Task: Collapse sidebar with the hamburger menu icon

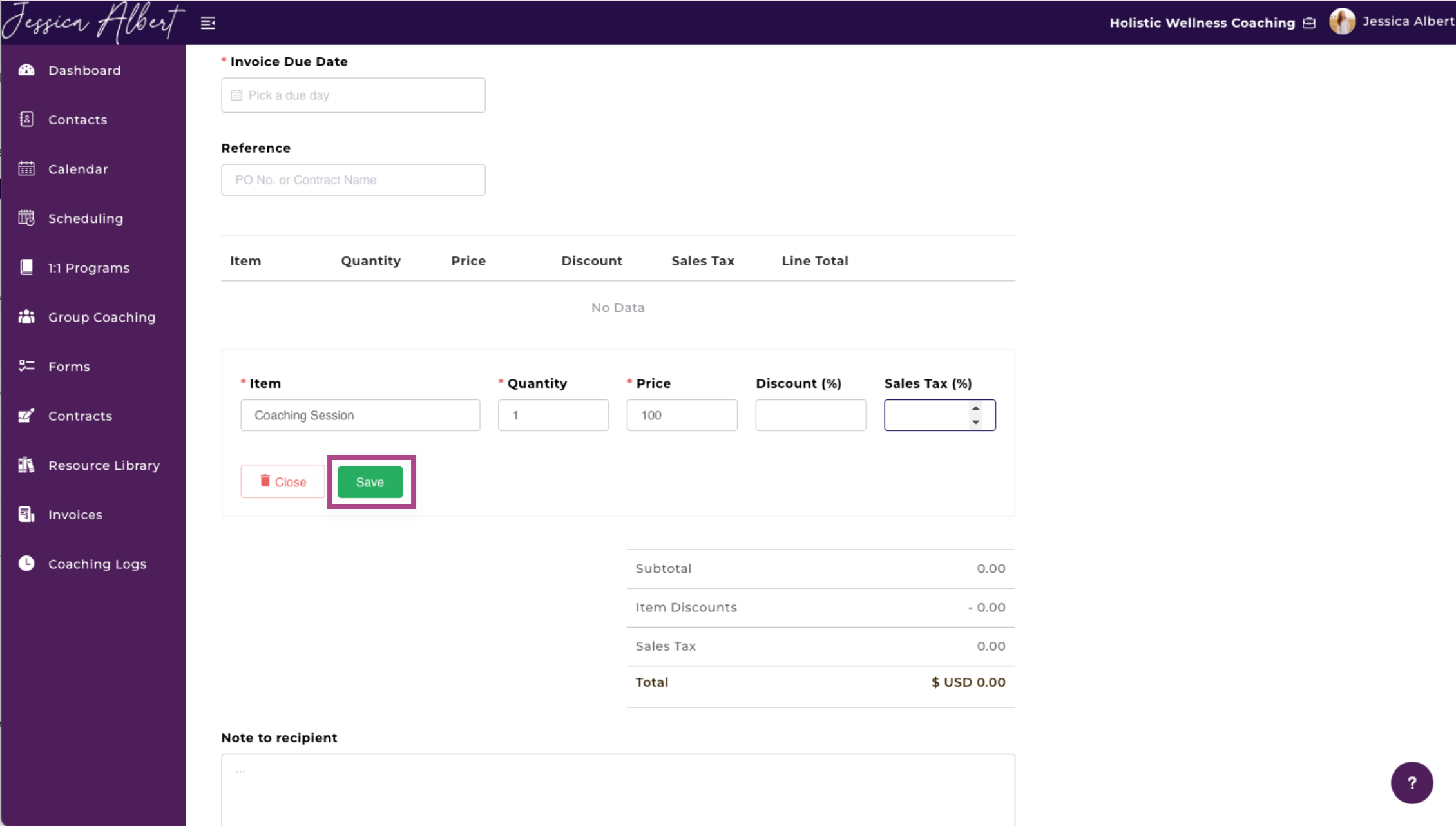Action: tap(208, 23)
